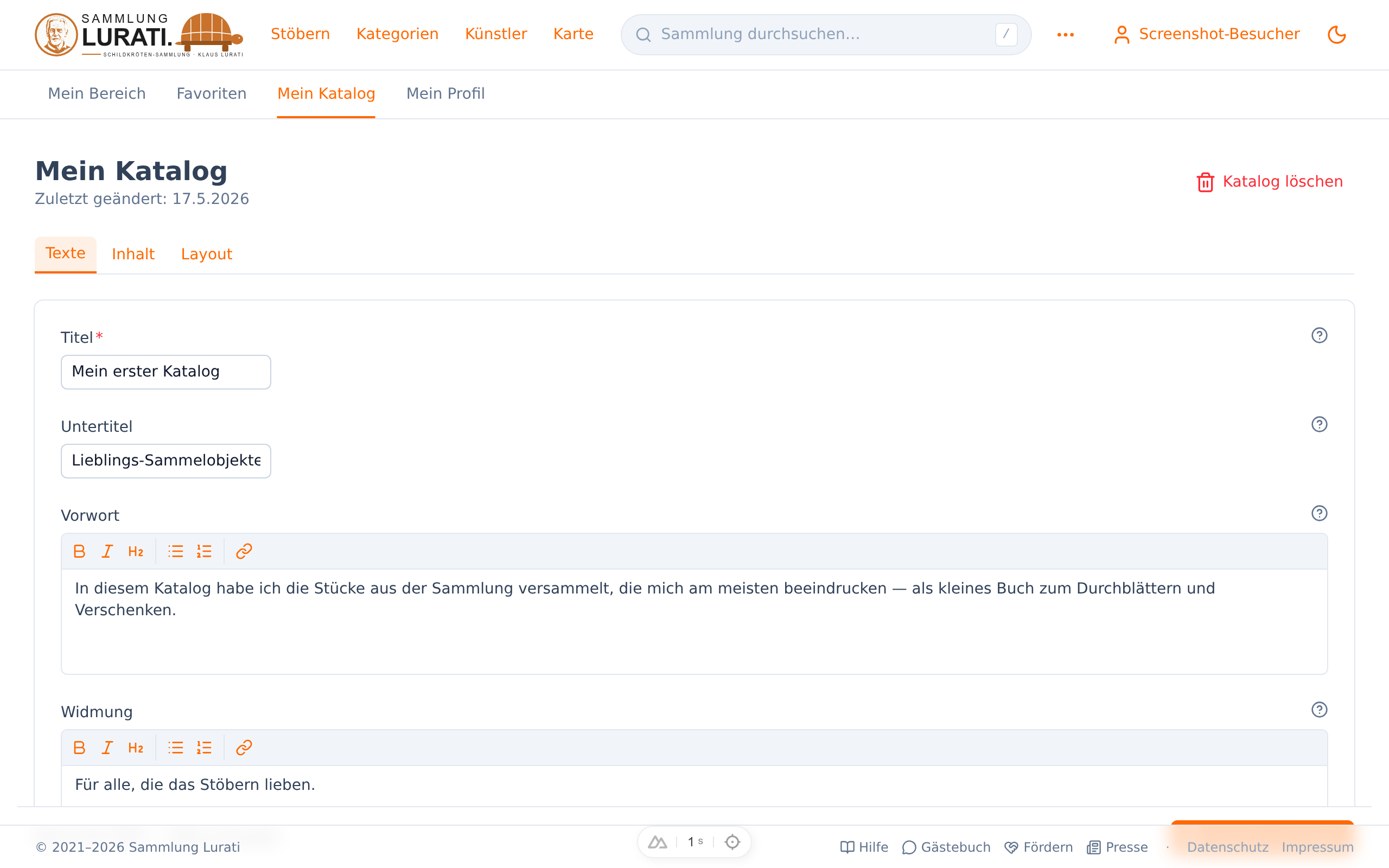This screenshot has width=1389, height=868.
Task: Focus the Sammlung durchsuchen search field
Action: 825,34
